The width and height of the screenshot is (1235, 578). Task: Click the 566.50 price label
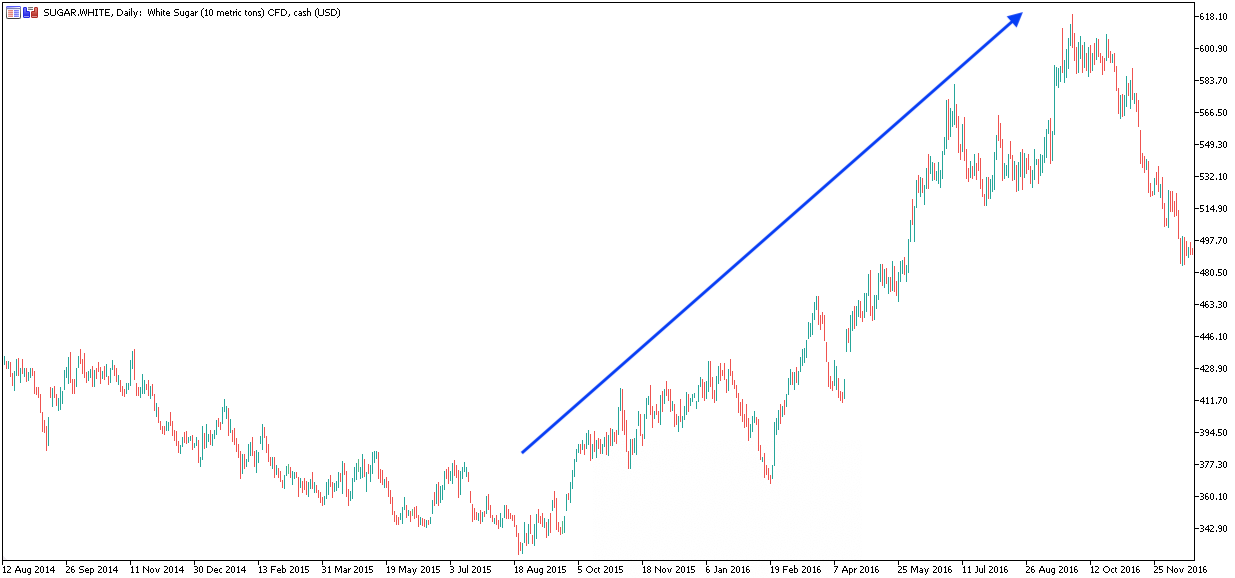[x=1213, y=113]
